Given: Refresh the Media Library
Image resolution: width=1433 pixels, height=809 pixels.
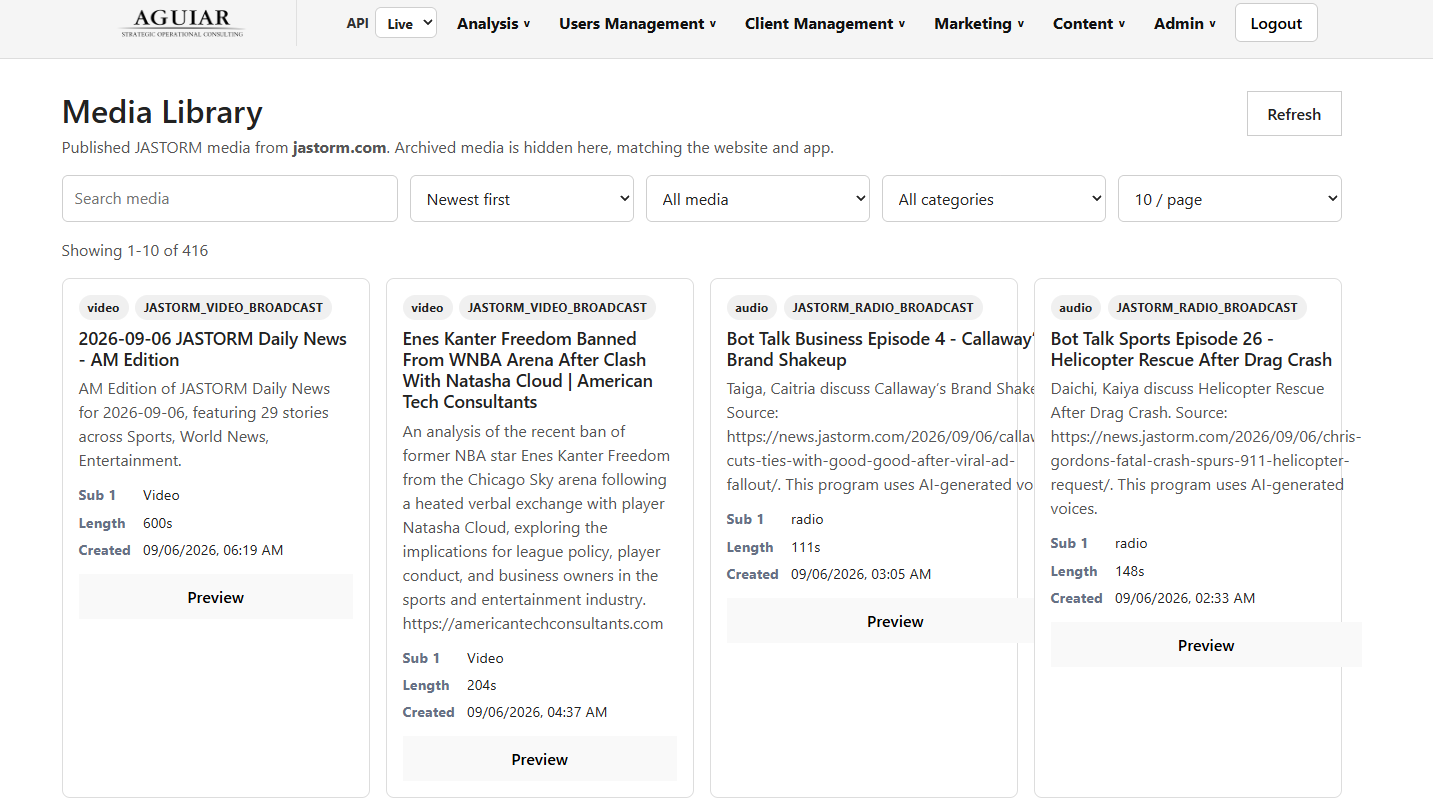Looking at the screenshot, I should 1294,114.
